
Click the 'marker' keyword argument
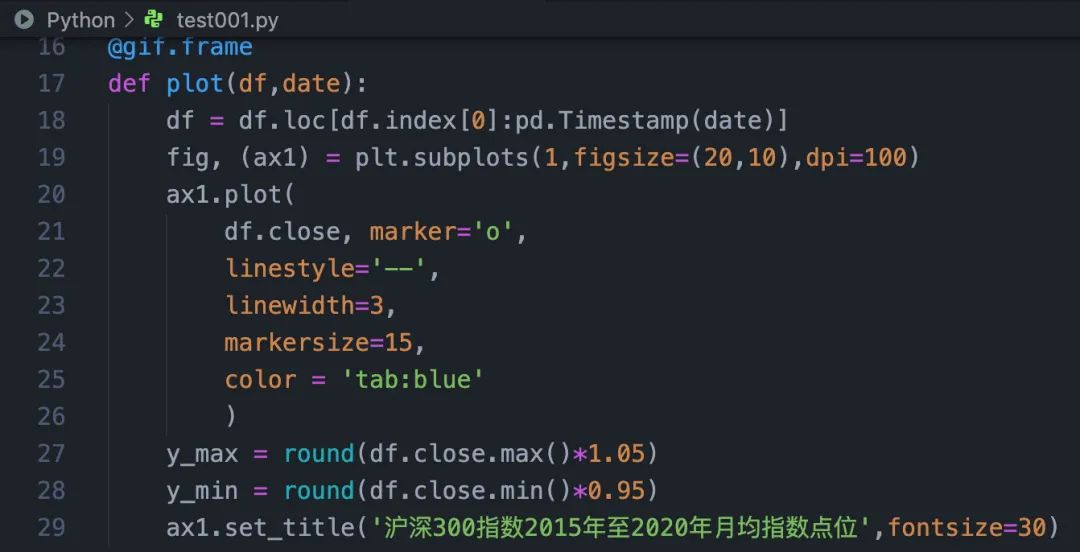coord(413,232)
